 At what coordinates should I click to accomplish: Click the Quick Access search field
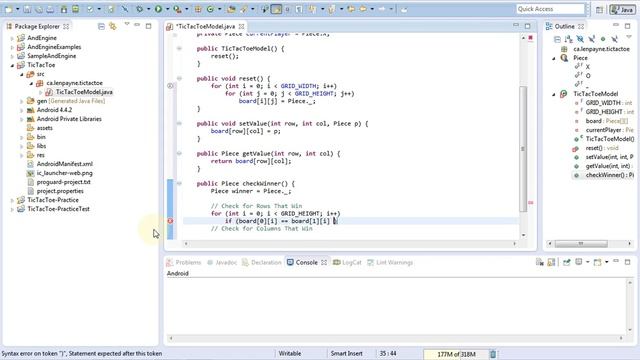point(550,9)
